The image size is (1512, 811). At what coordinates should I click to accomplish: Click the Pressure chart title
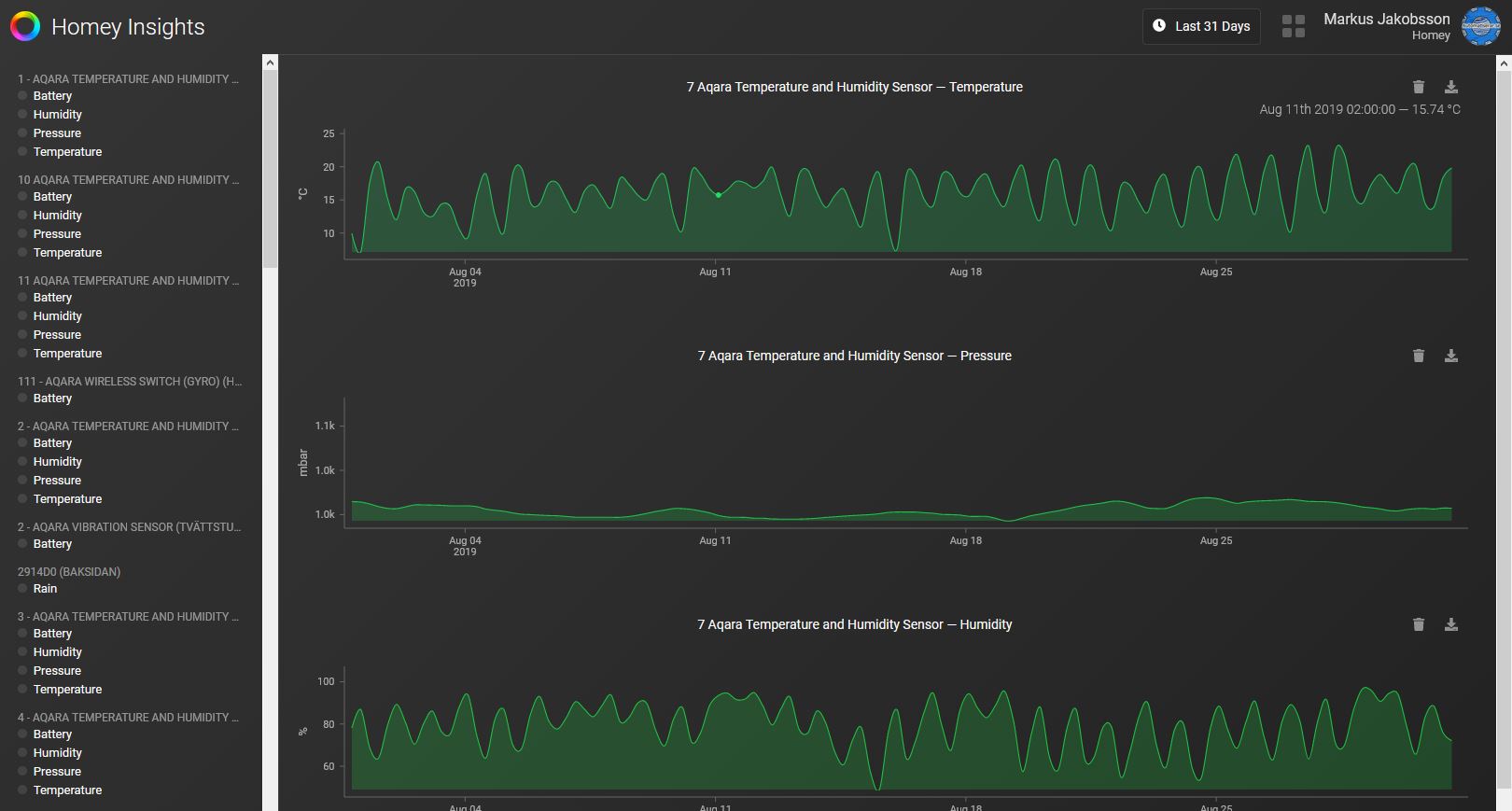point(855,356)
